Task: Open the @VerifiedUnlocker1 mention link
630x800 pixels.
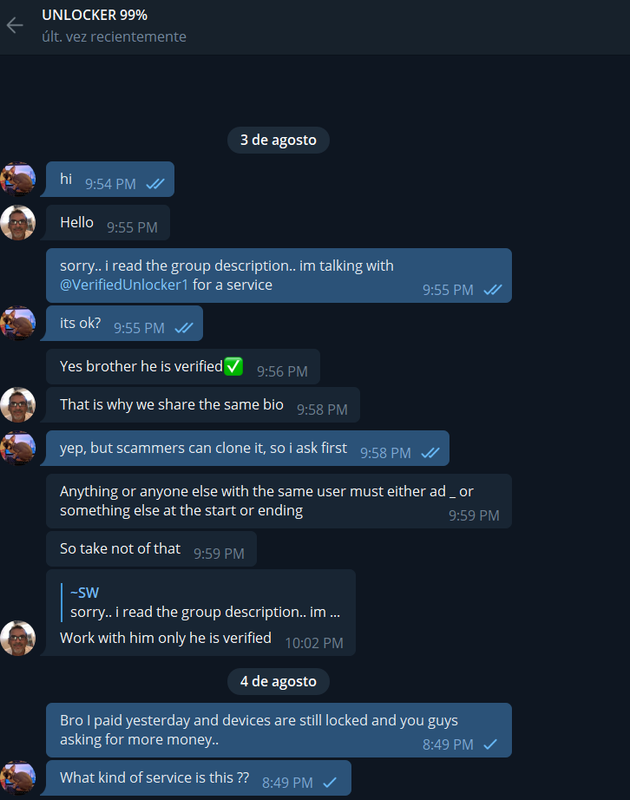Action: click(x=124, y=285)
